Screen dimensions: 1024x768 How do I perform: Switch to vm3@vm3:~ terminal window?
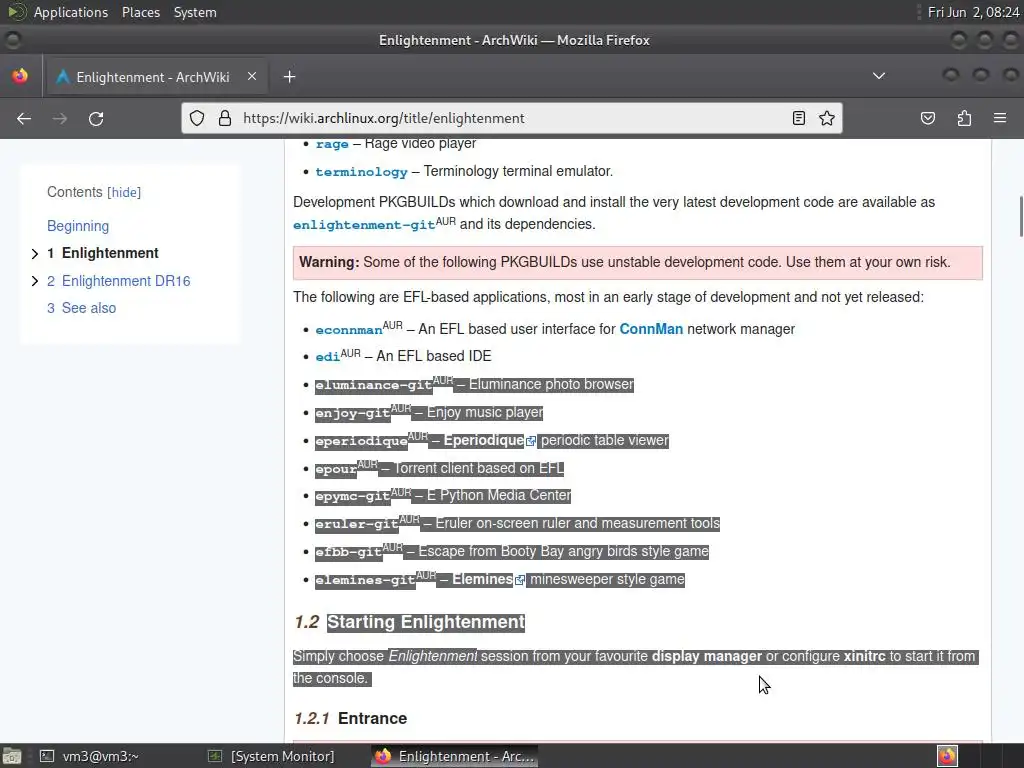point(89,756)
